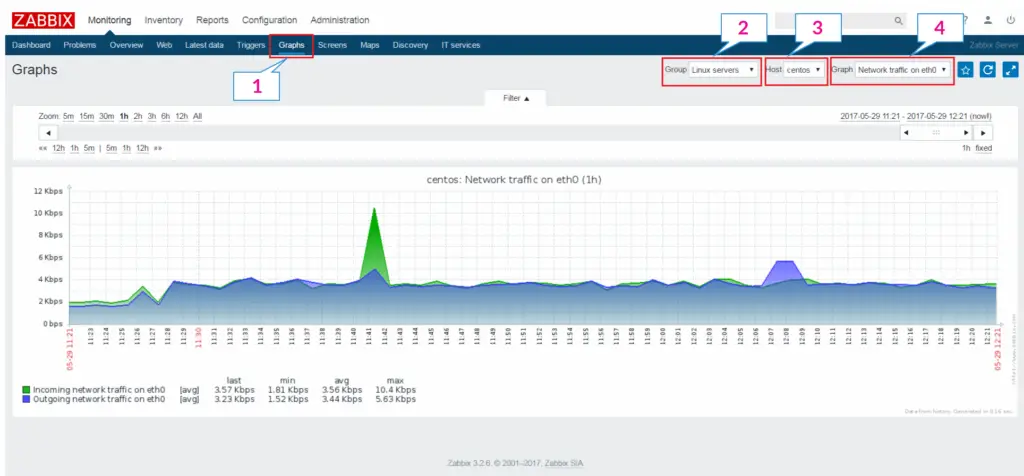Viewport: 1024px width, 476px height.
Task: Toggle fullscreen mode icon
Action: (1010, 70)
